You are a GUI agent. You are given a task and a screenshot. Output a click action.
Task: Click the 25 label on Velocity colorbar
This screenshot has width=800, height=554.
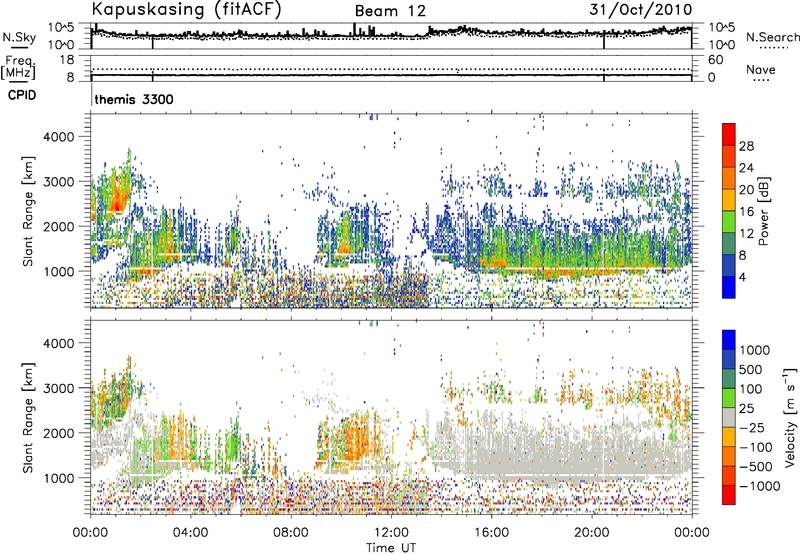746,408
